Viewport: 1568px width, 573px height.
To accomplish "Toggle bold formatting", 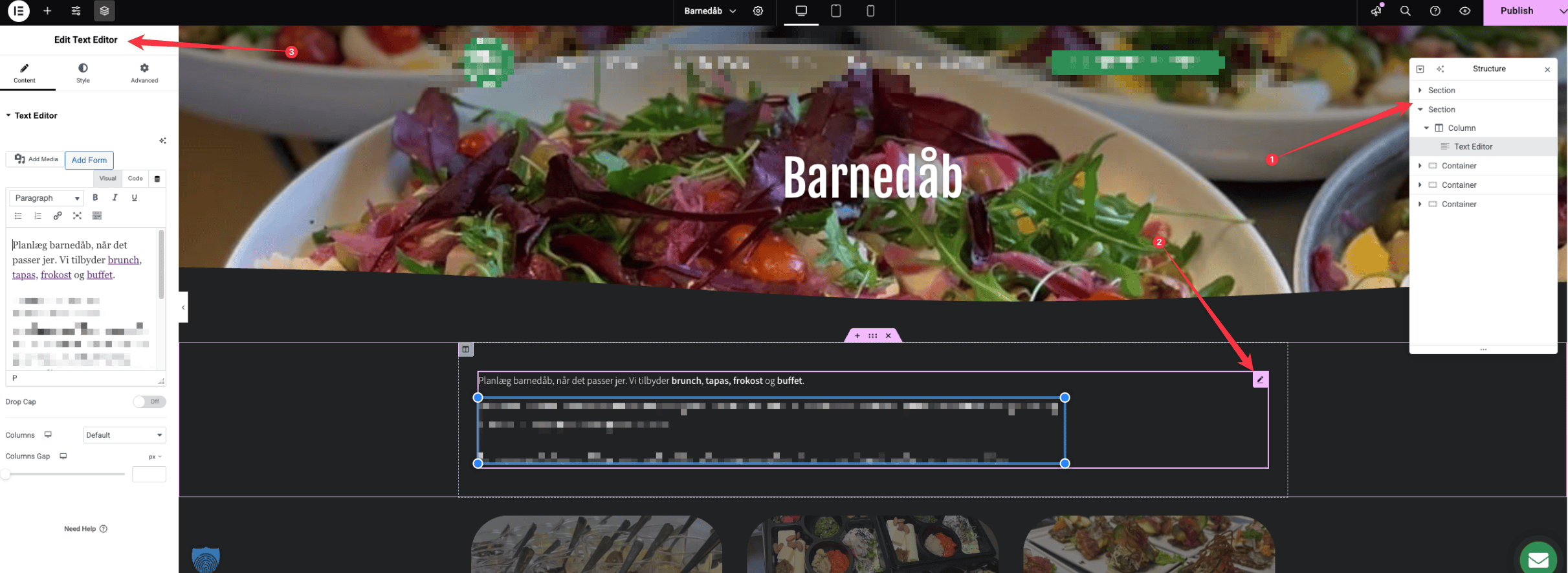I will pyautogui.click(x=95, y=197).
